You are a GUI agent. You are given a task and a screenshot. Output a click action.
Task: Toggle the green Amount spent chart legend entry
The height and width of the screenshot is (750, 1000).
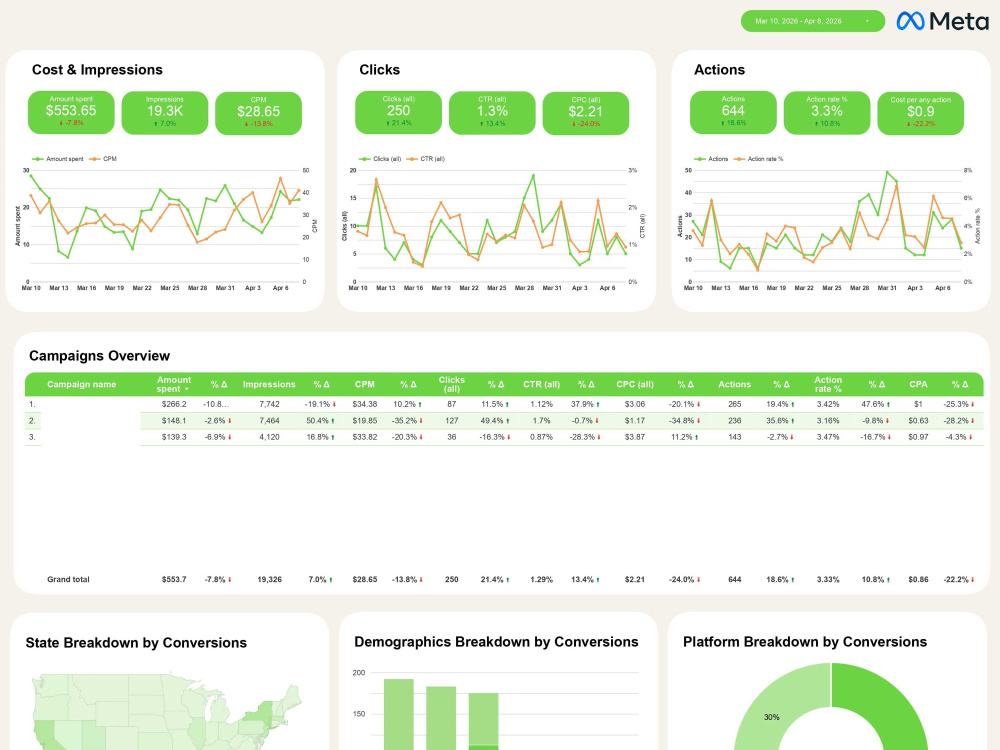pyautogui.click(x=58, y=159)
